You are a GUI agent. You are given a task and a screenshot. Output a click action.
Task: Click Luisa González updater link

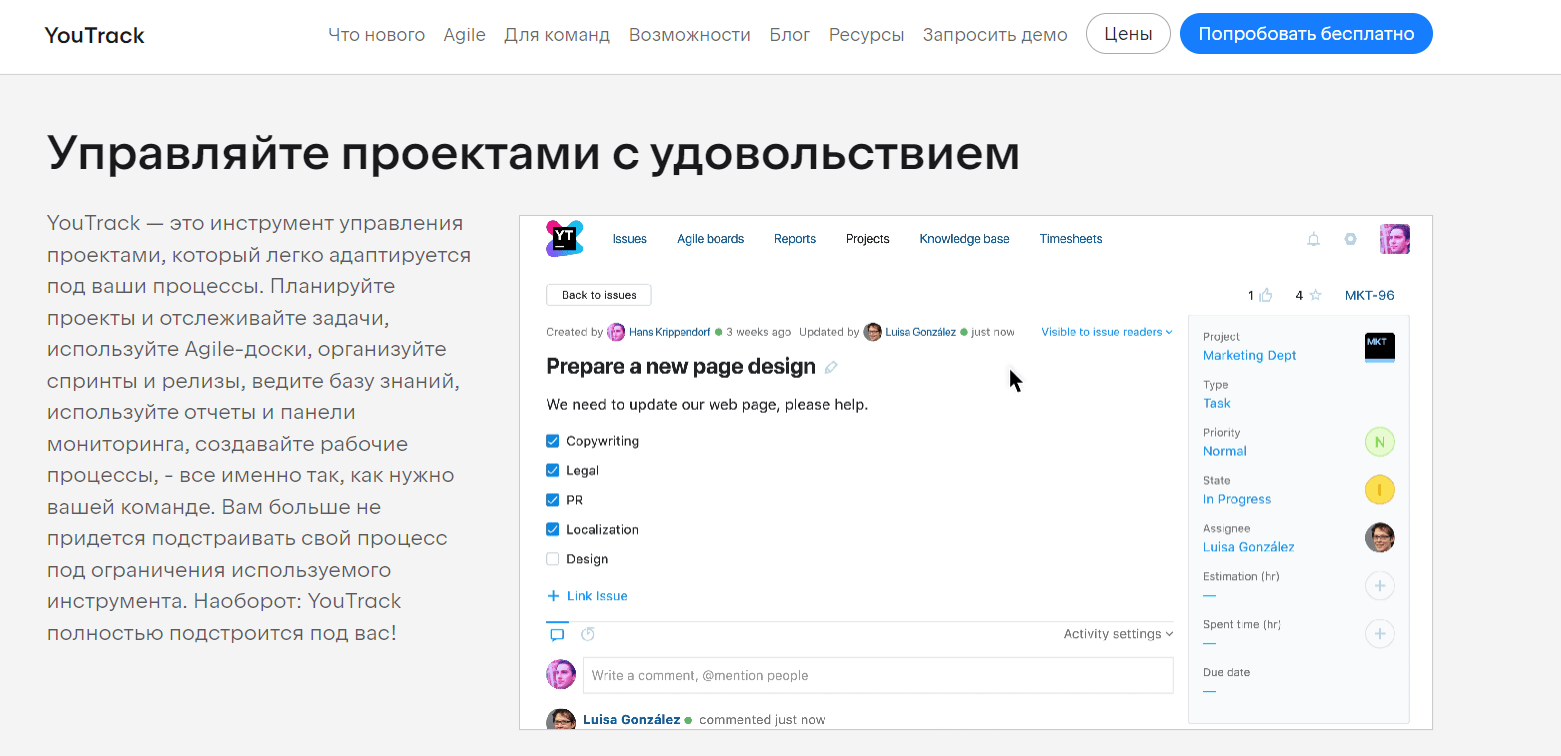click(x=920, y=332)
